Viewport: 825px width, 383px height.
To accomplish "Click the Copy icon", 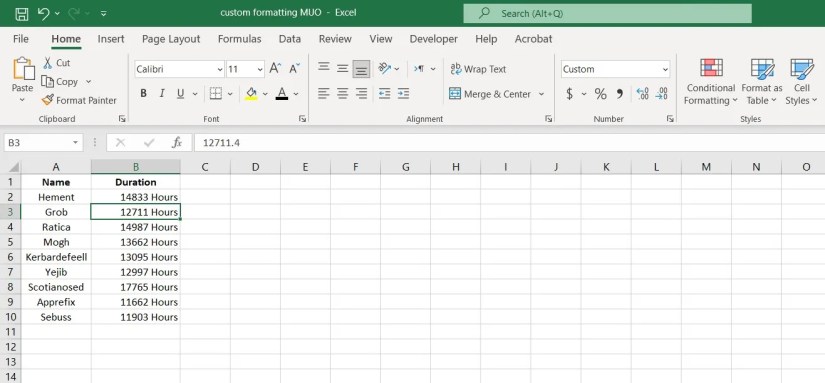I will (x=48, y=82).
